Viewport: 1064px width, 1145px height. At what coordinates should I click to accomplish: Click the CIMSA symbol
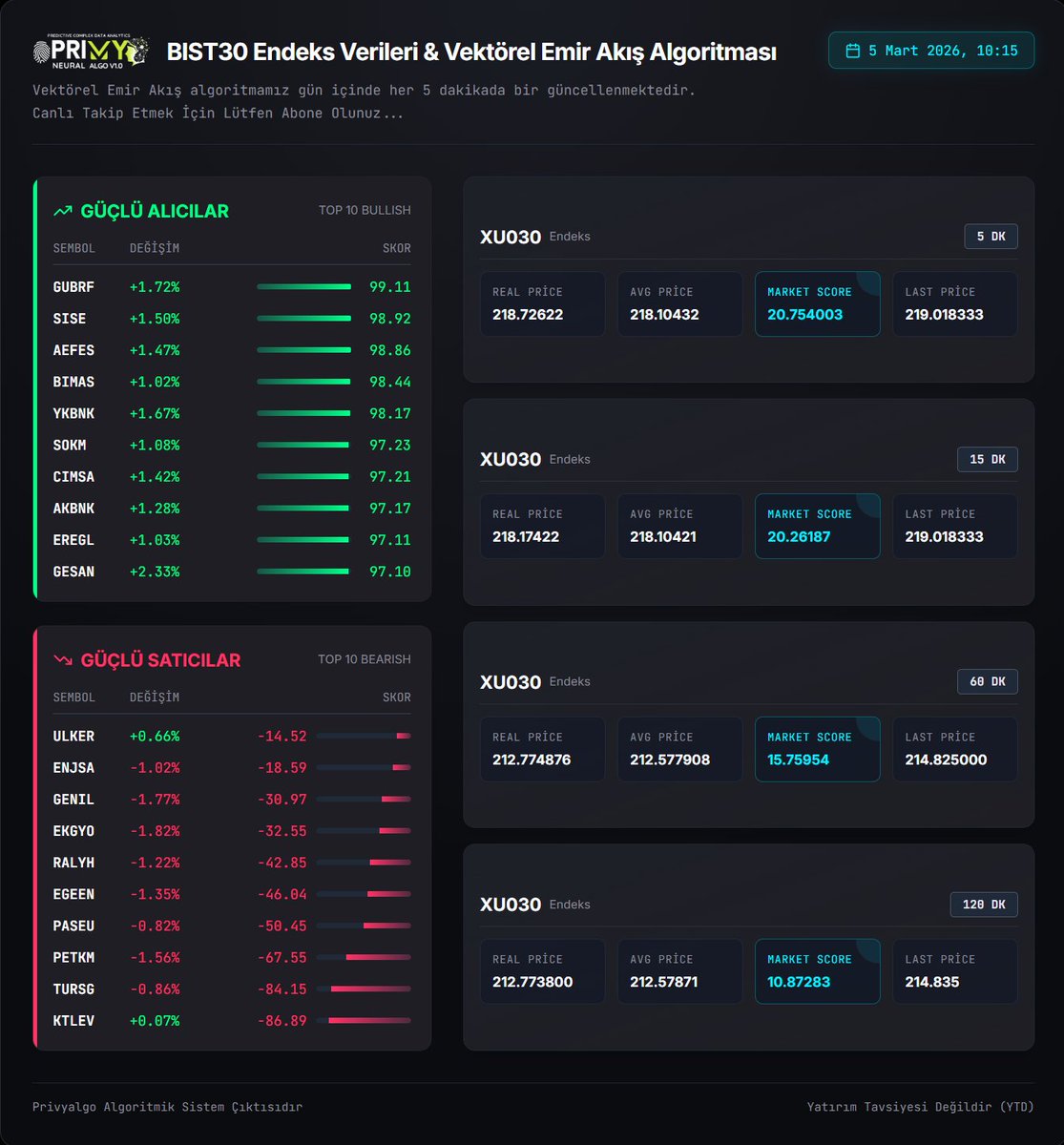click(73, 476)
